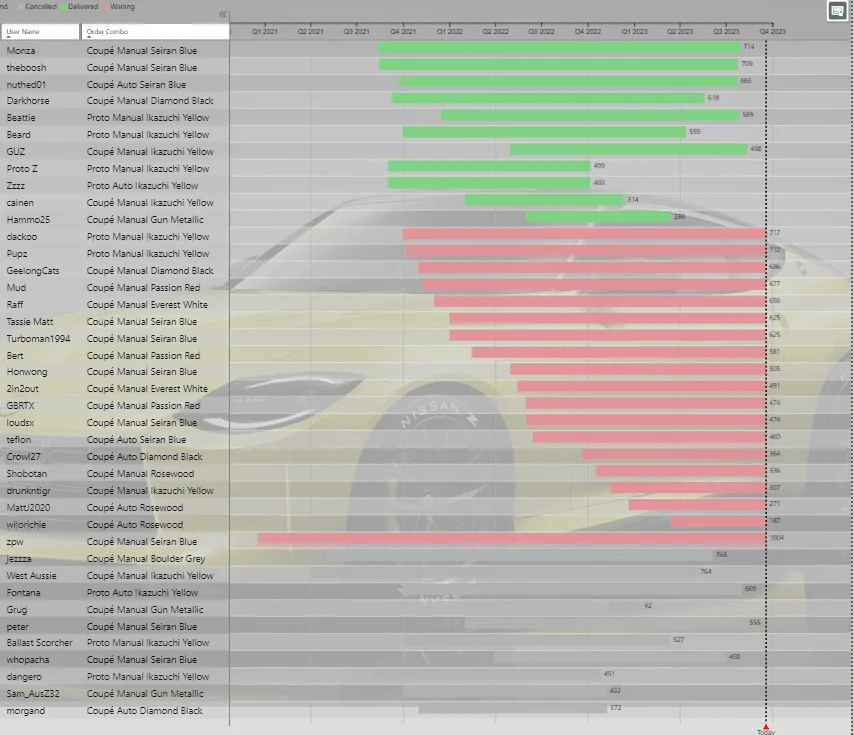854x735 pixels.
Task: Click the Q4 2023 axis label
Action: pyautogui.click(x=773, y=32)
